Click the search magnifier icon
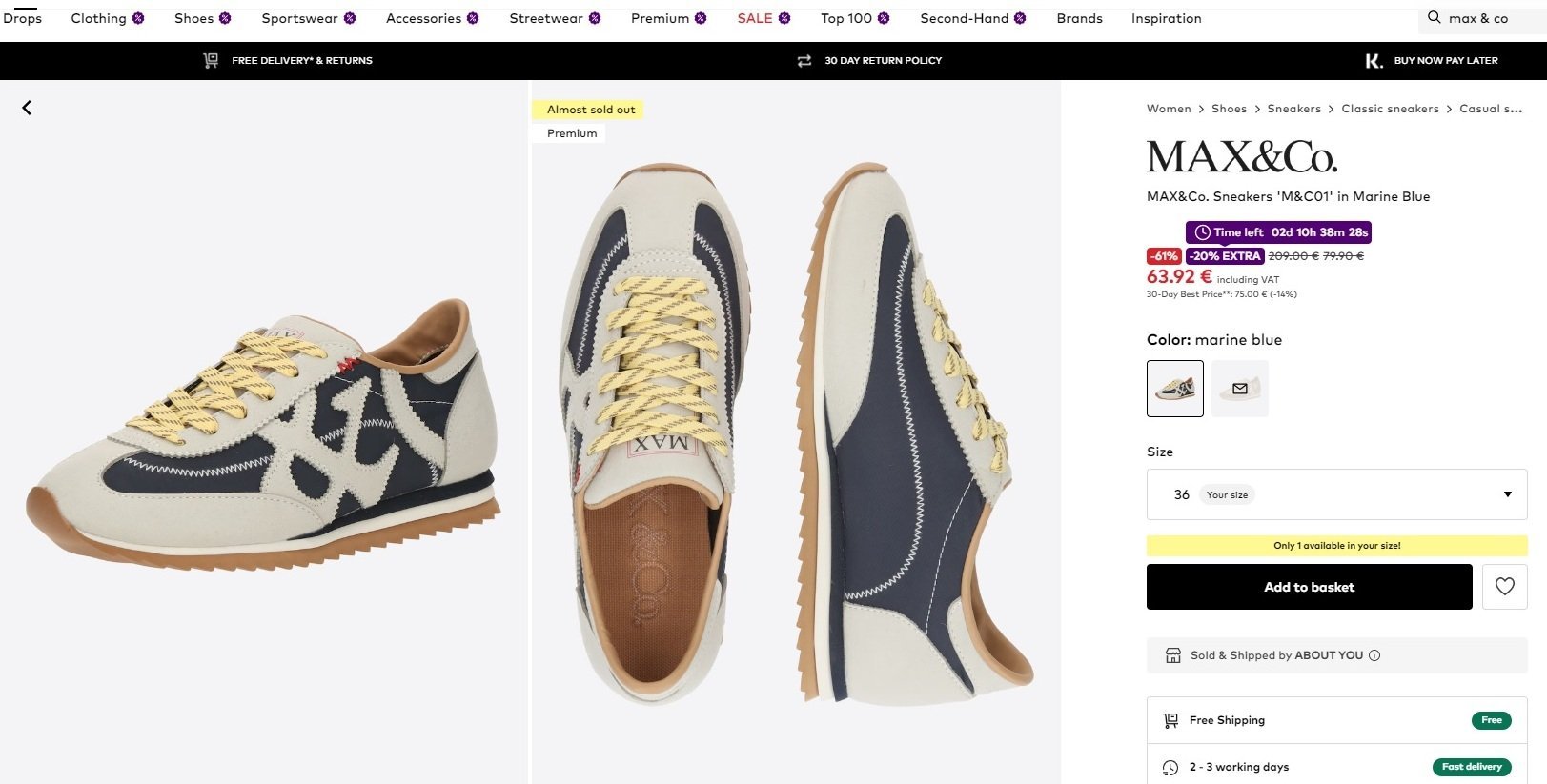The width and height of the screenshot is (1547, 784). pos(1434,17)
